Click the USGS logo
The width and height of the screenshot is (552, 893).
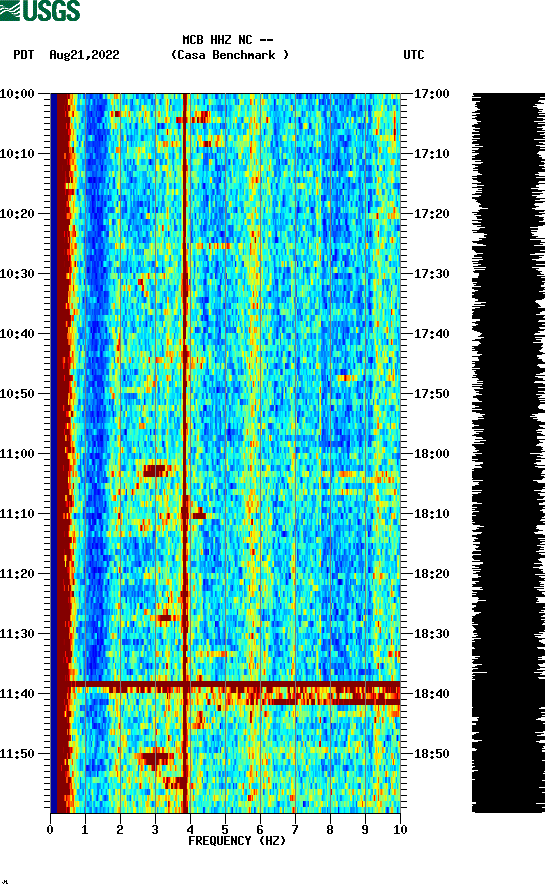click(40, 10)
